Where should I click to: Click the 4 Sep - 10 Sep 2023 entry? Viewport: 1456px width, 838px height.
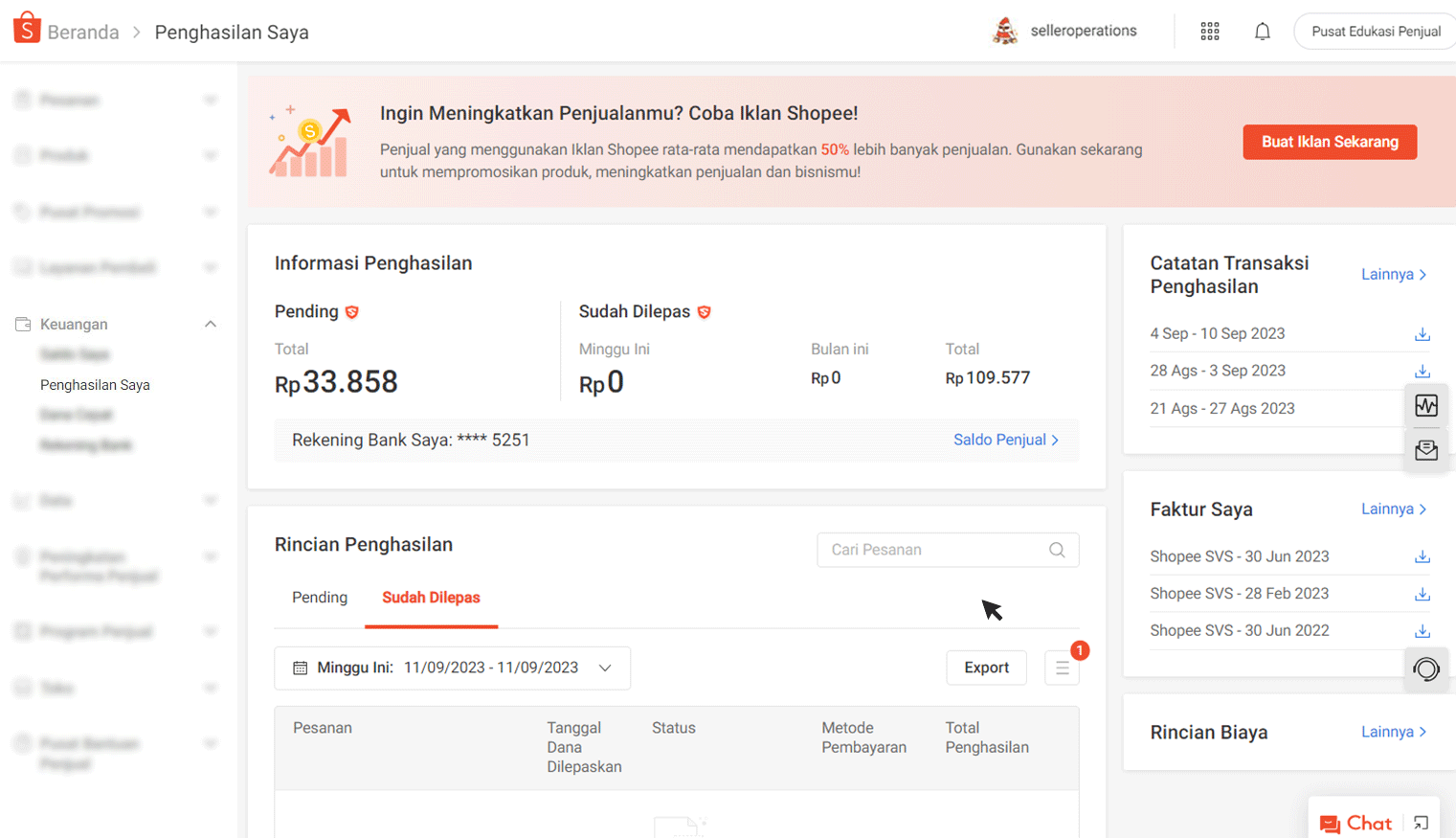(1218, 334)
